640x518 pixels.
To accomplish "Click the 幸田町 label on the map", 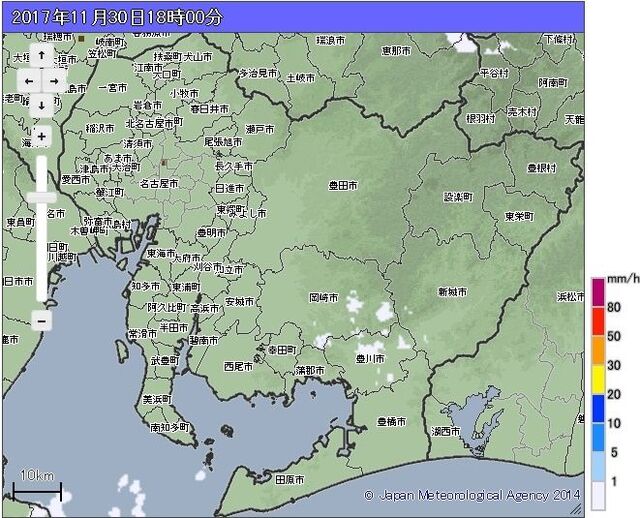I will (282, 350).
